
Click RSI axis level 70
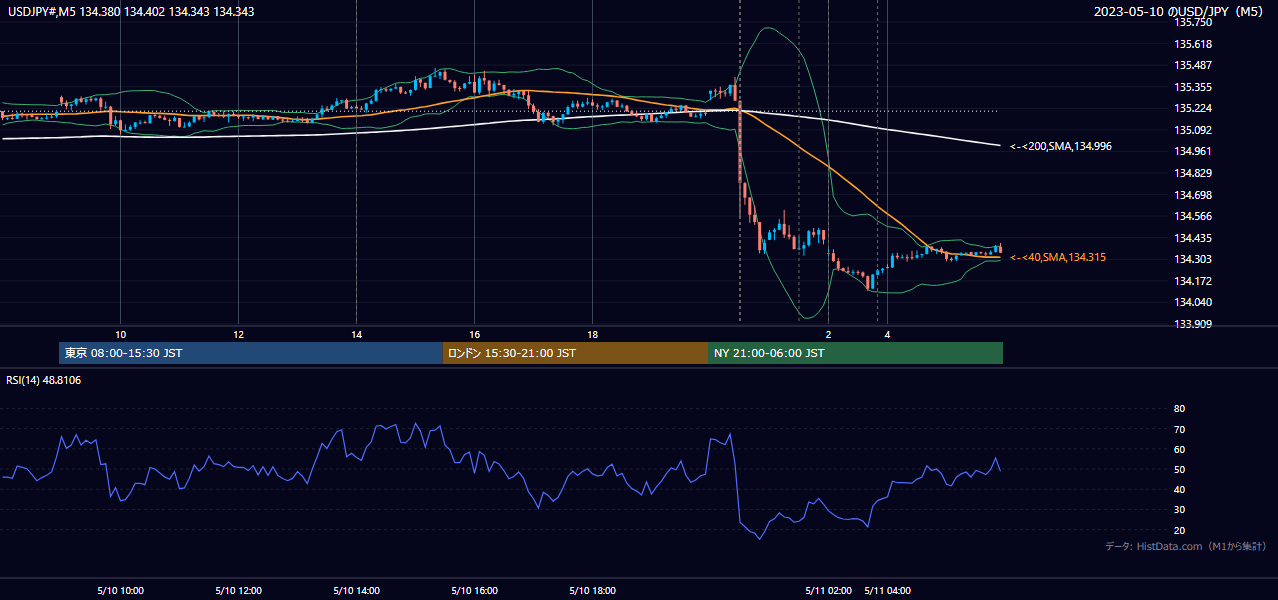1179,429
